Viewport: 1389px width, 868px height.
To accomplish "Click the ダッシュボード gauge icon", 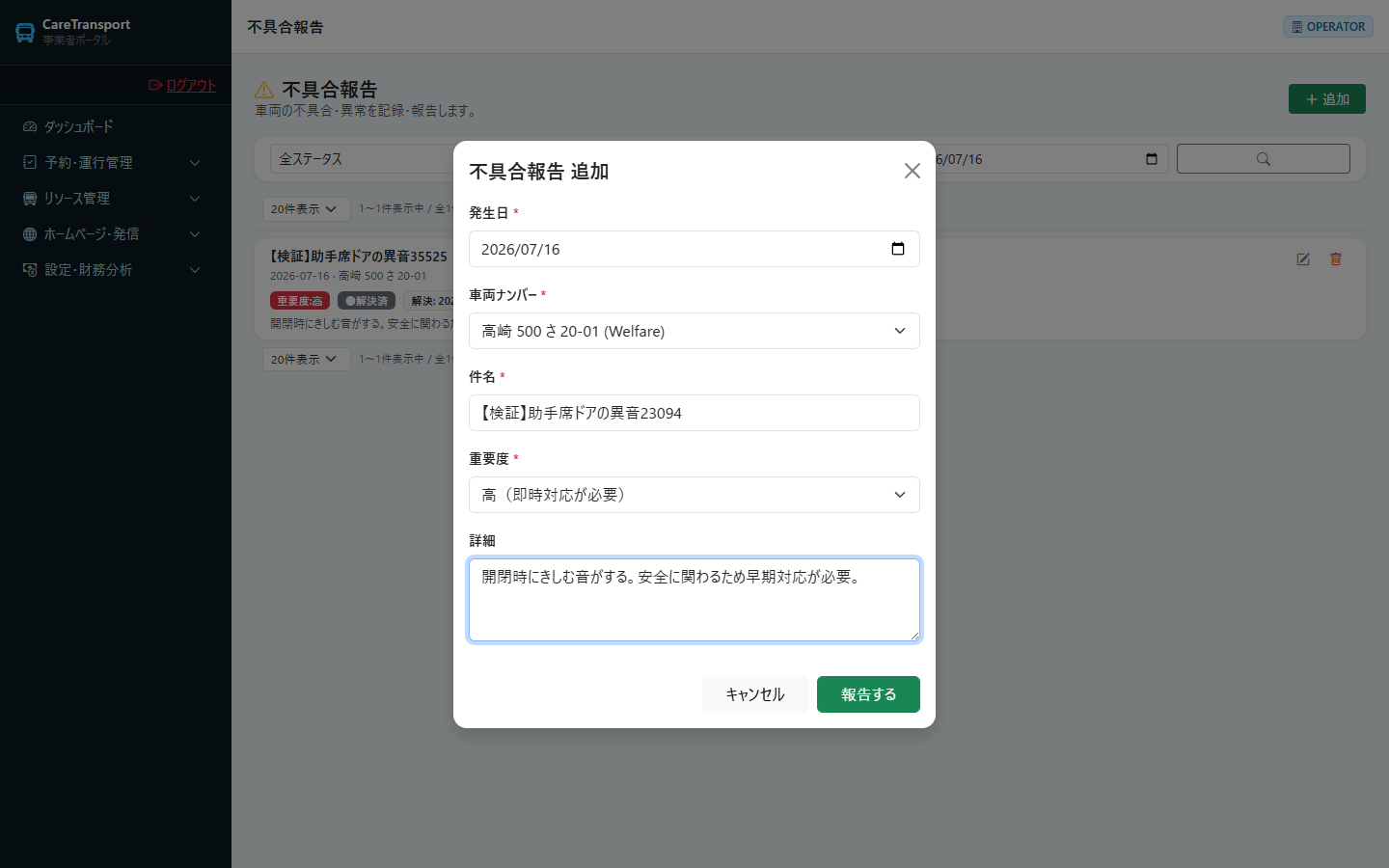I will [30, 126].
